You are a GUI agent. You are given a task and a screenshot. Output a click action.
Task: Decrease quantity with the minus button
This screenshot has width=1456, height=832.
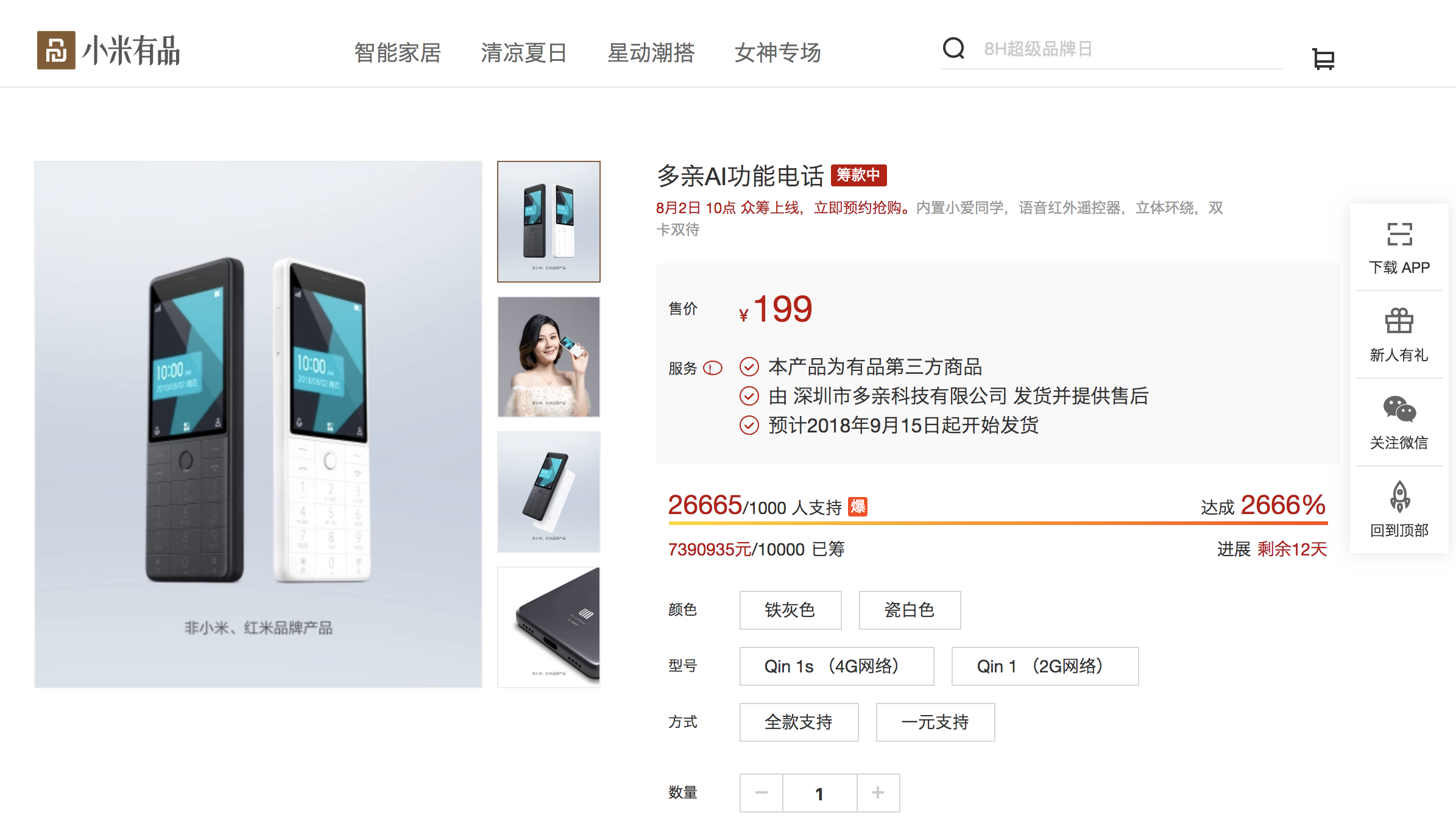pos(761,792)
